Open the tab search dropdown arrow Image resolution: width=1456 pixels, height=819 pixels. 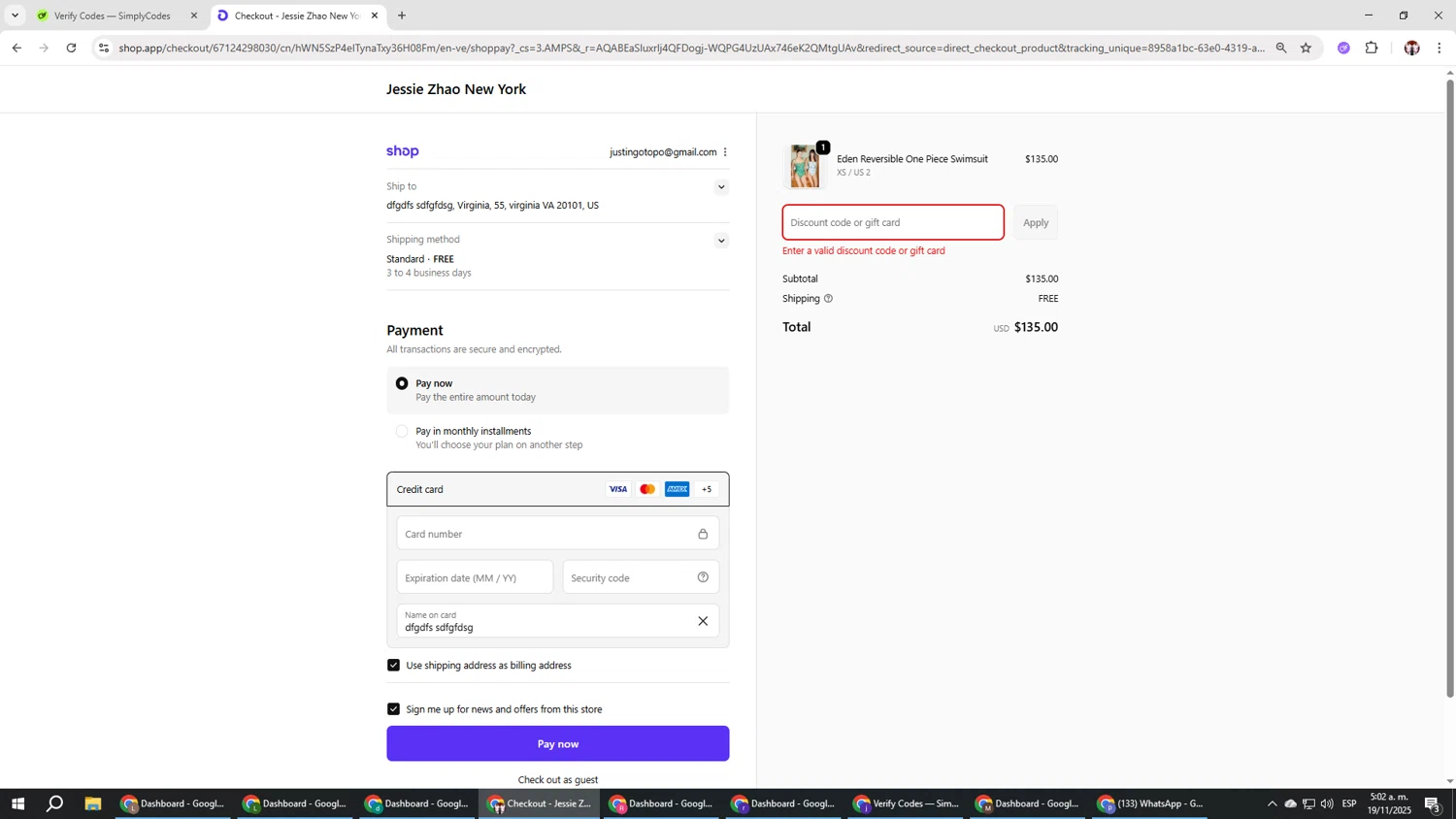(x=15, y=16)
